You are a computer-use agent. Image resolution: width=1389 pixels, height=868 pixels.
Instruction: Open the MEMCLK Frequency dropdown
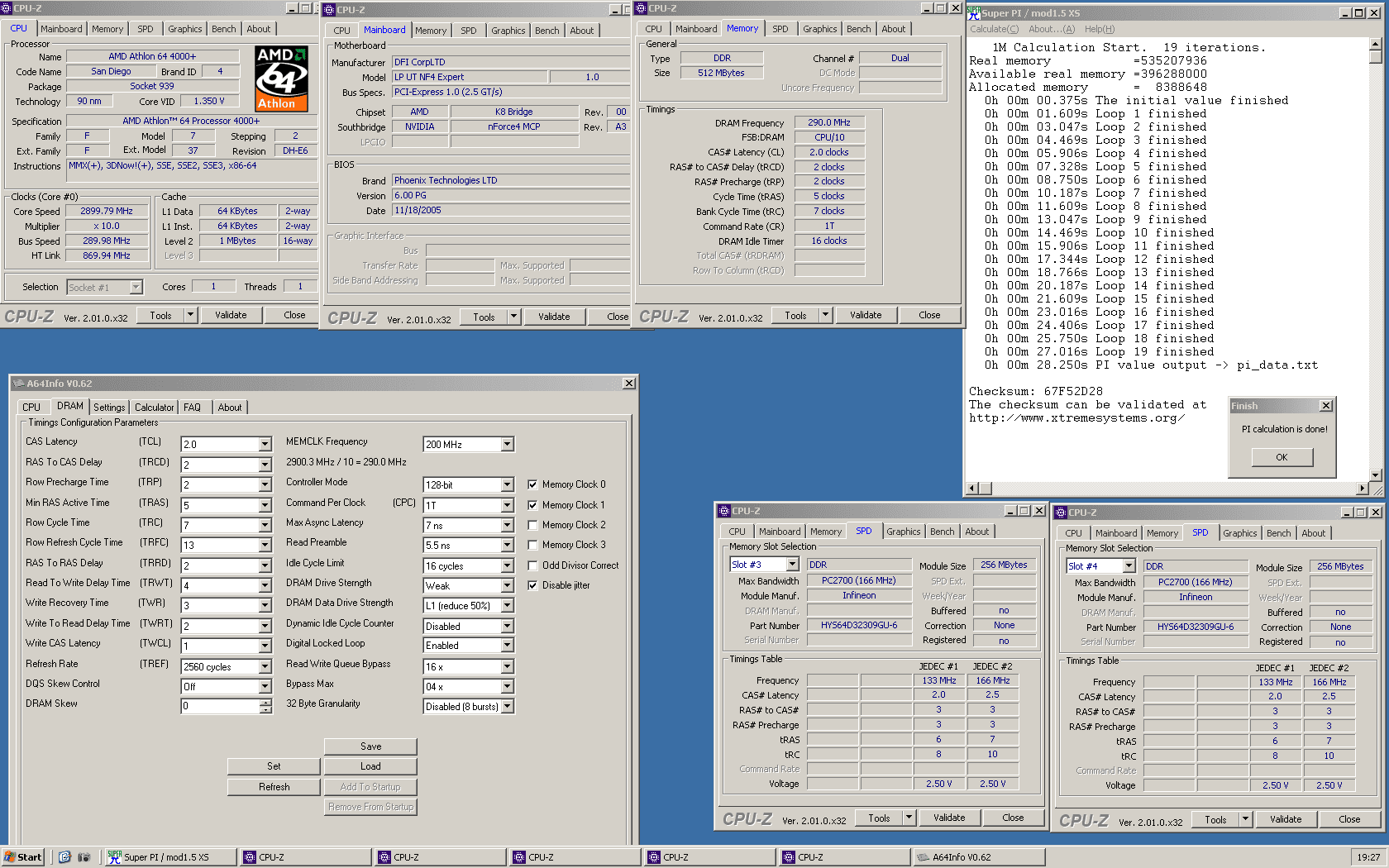coord(508,445)
